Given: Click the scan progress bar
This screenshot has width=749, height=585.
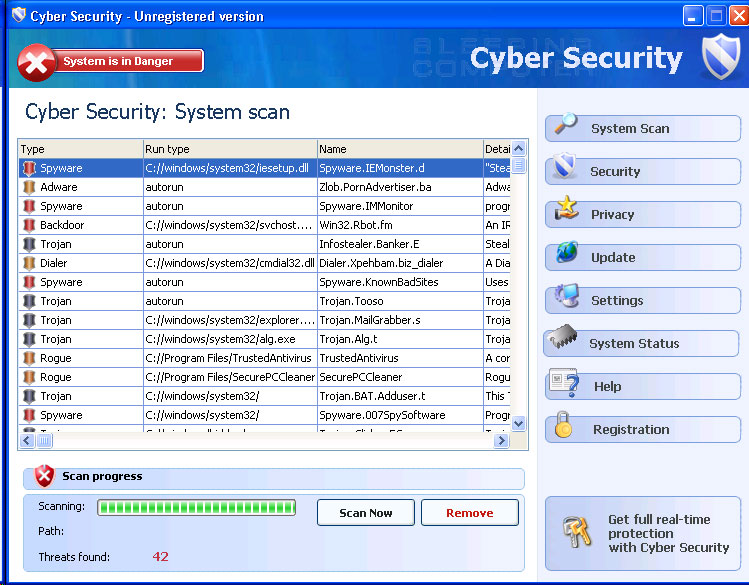Looking at the screenshot, I should pyautogui.click(x=196, y=507).
